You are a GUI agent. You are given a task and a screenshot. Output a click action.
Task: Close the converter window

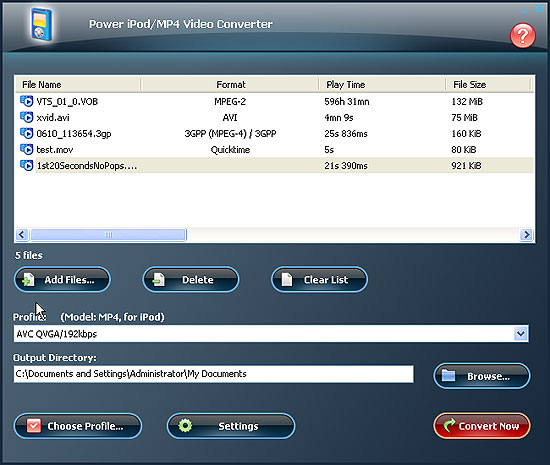click(539, 9)
